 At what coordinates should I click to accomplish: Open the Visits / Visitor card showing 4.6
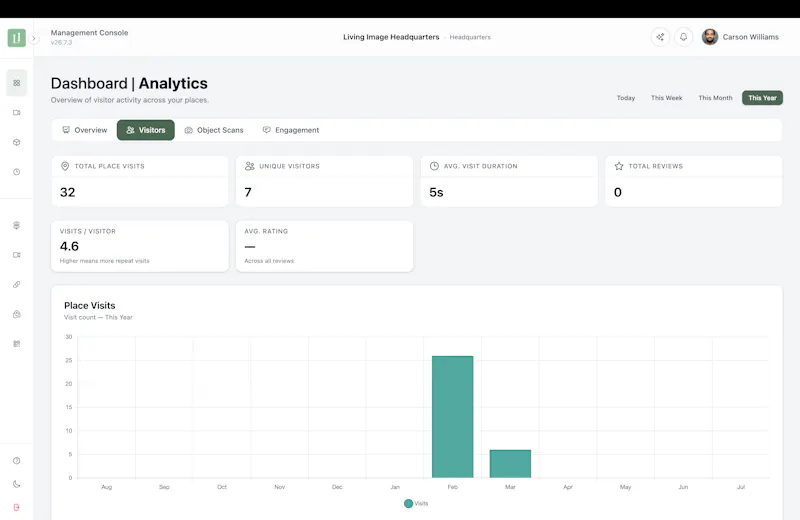coord(140,246)
